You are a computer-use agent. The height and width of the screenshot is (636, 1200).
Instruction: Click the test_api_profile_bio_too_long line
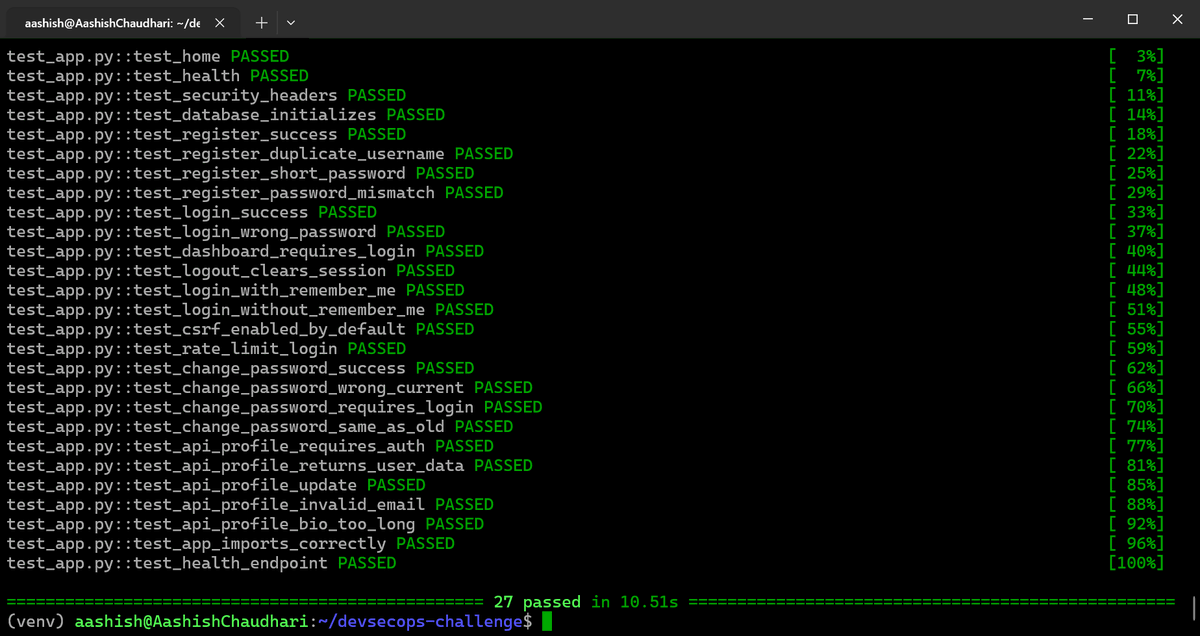pos(245,524)
